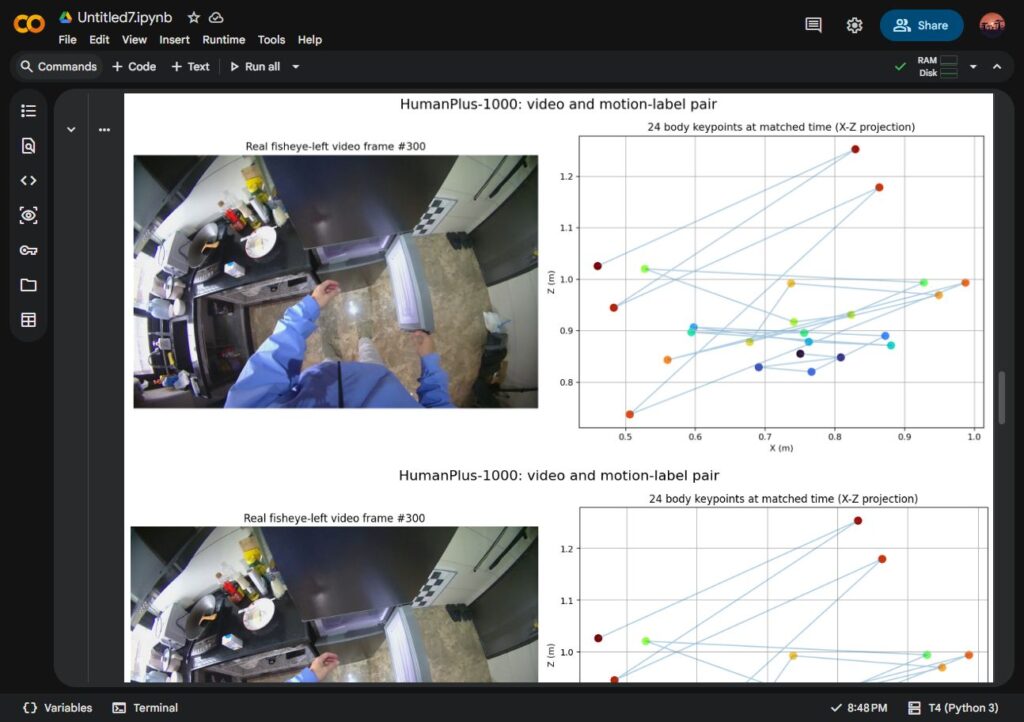1024x722 pixels.
Task: Open Secrets key sidebar icon
Action: click(x=28, y=250)
